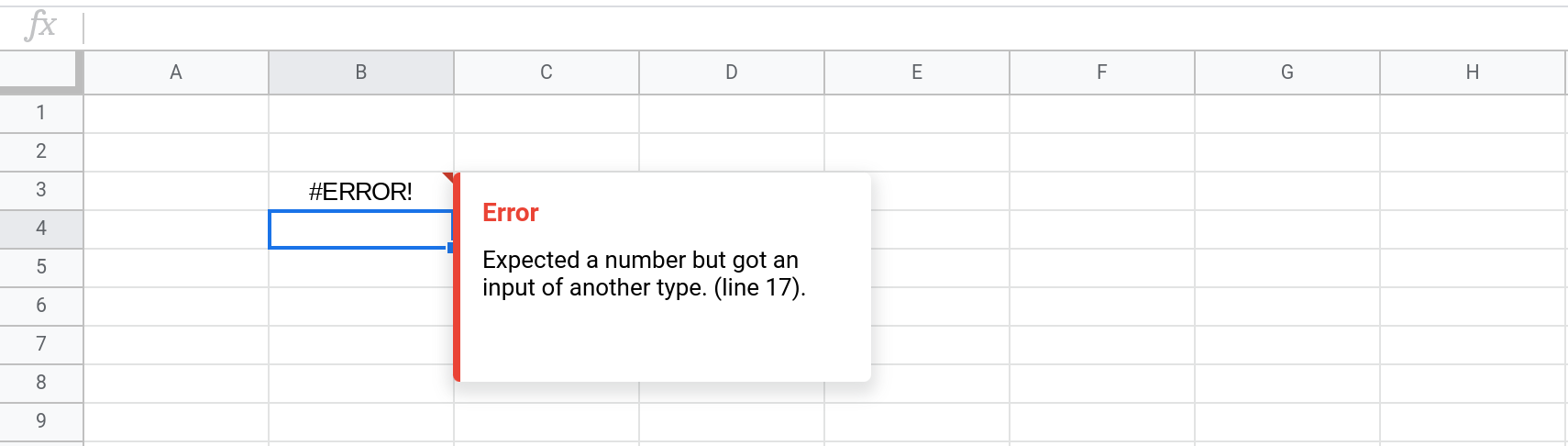Select column G header

point(1287,72)
